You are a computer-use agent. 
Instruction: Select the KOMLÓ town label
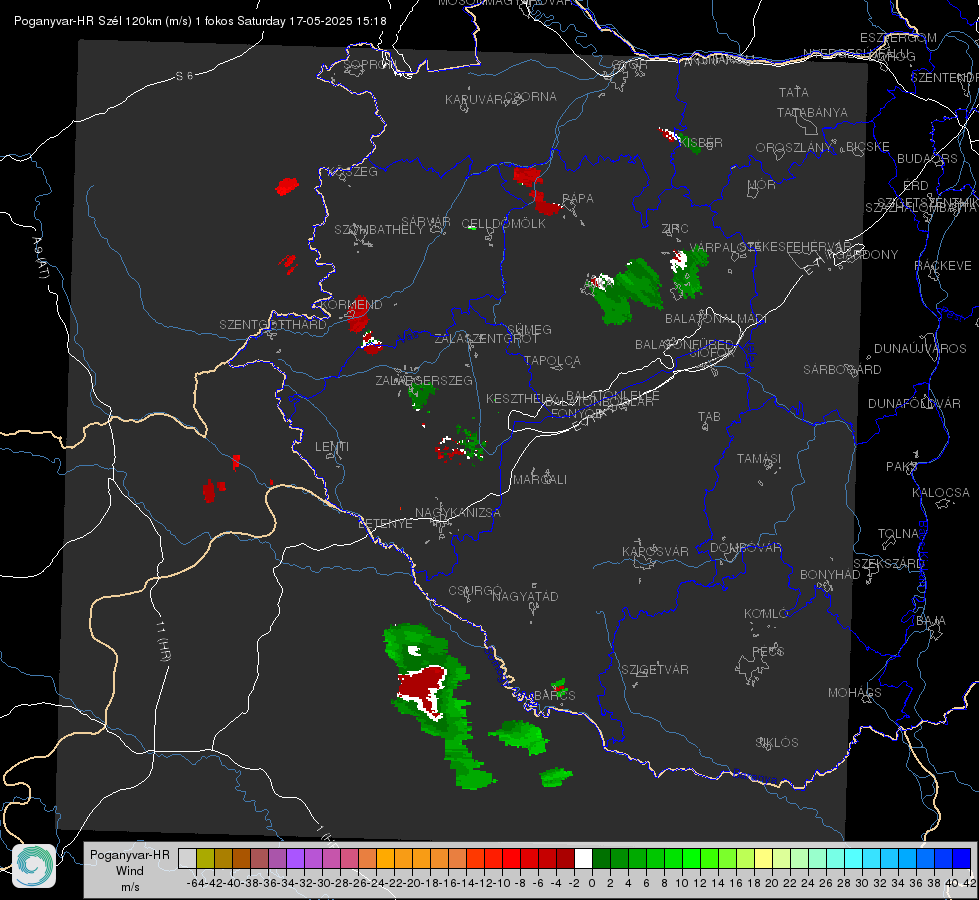(x=766, y=614)
